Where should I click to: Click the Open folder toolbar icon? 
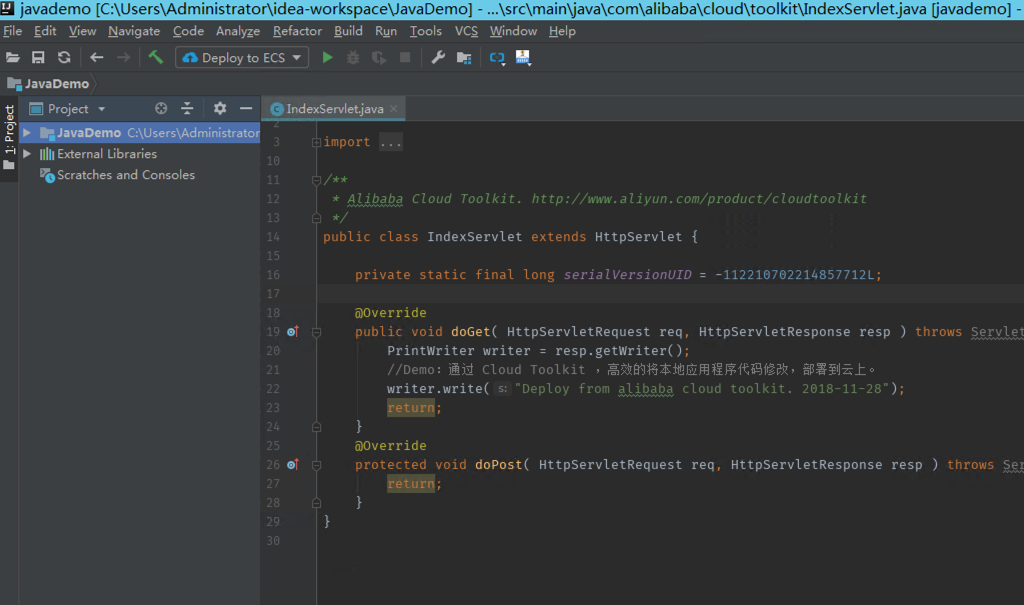(12, 57)
